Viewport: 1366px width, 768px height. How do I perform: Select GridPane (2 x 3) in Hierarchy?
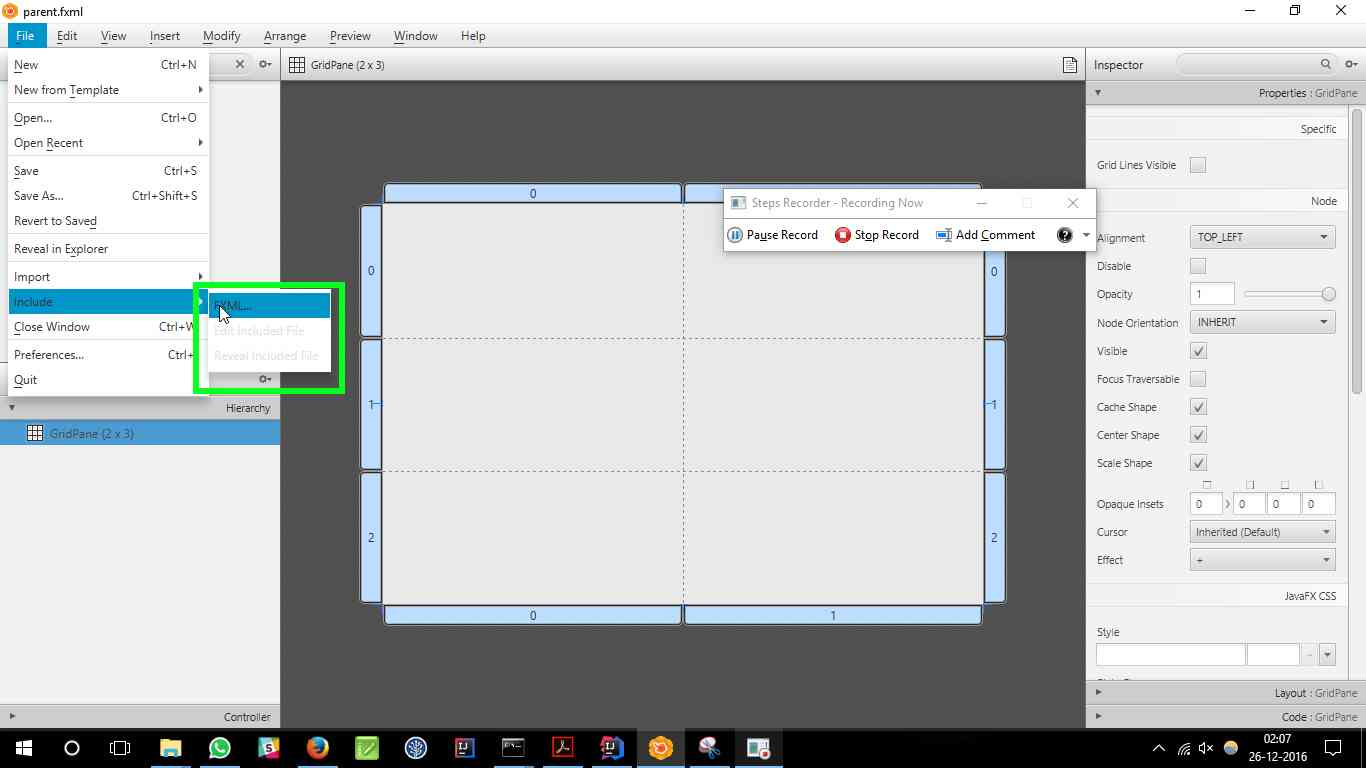pos(140,433)
